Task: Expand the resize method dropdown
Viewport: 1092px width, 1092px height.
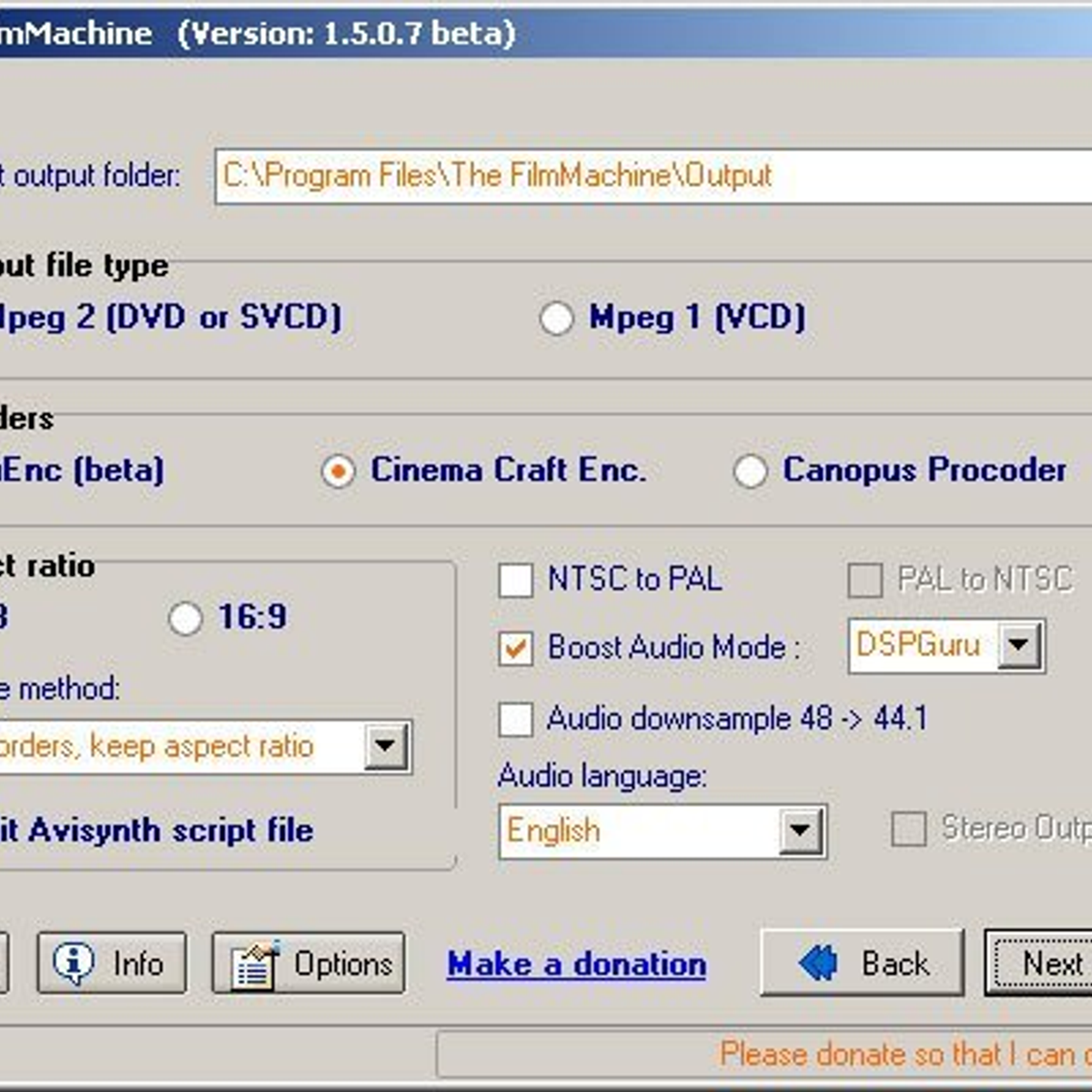Action: coord(386,746)
